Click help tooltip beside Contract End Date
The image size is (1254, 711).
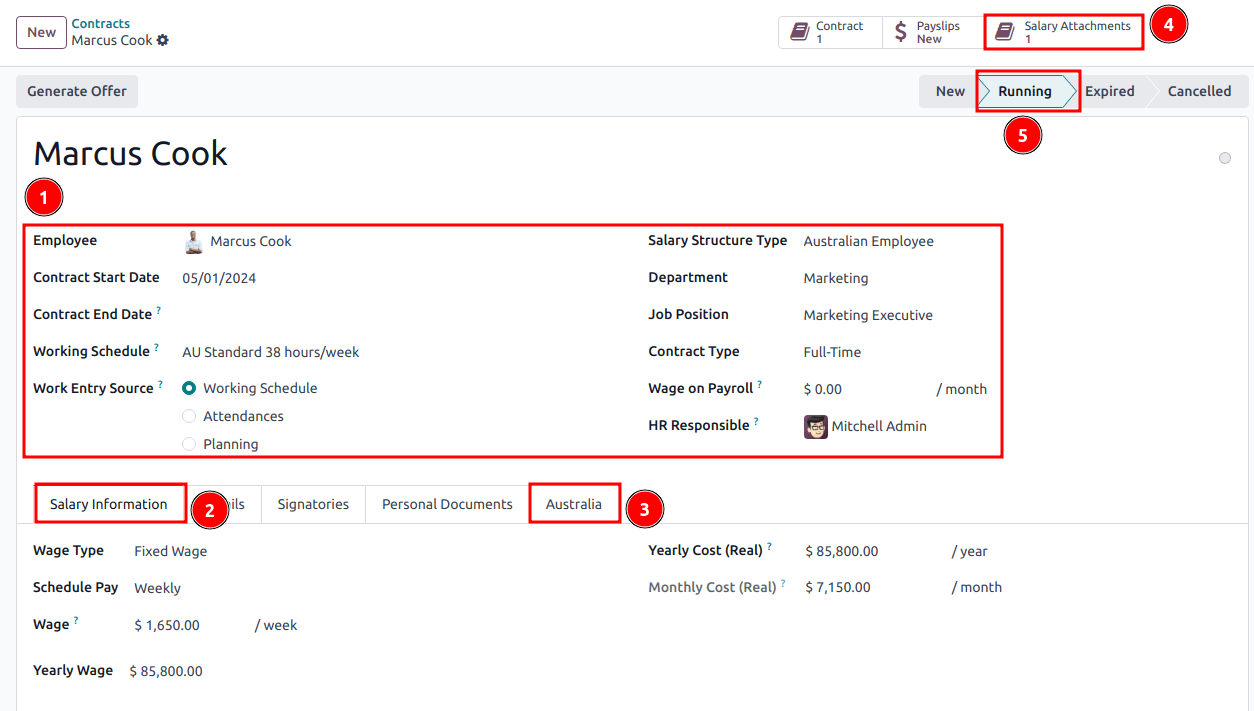tap(158, 311)
